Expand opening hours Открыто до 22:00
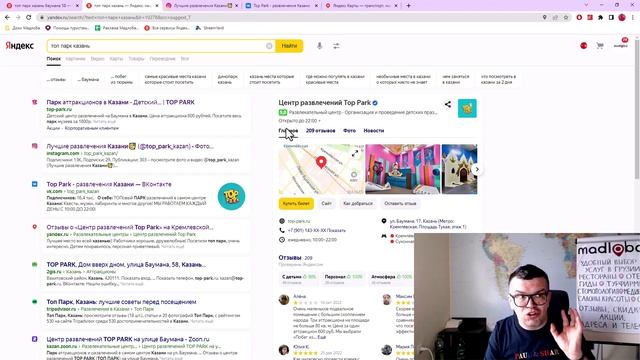Viewport: 640px width, 360px height. point(300,121)
